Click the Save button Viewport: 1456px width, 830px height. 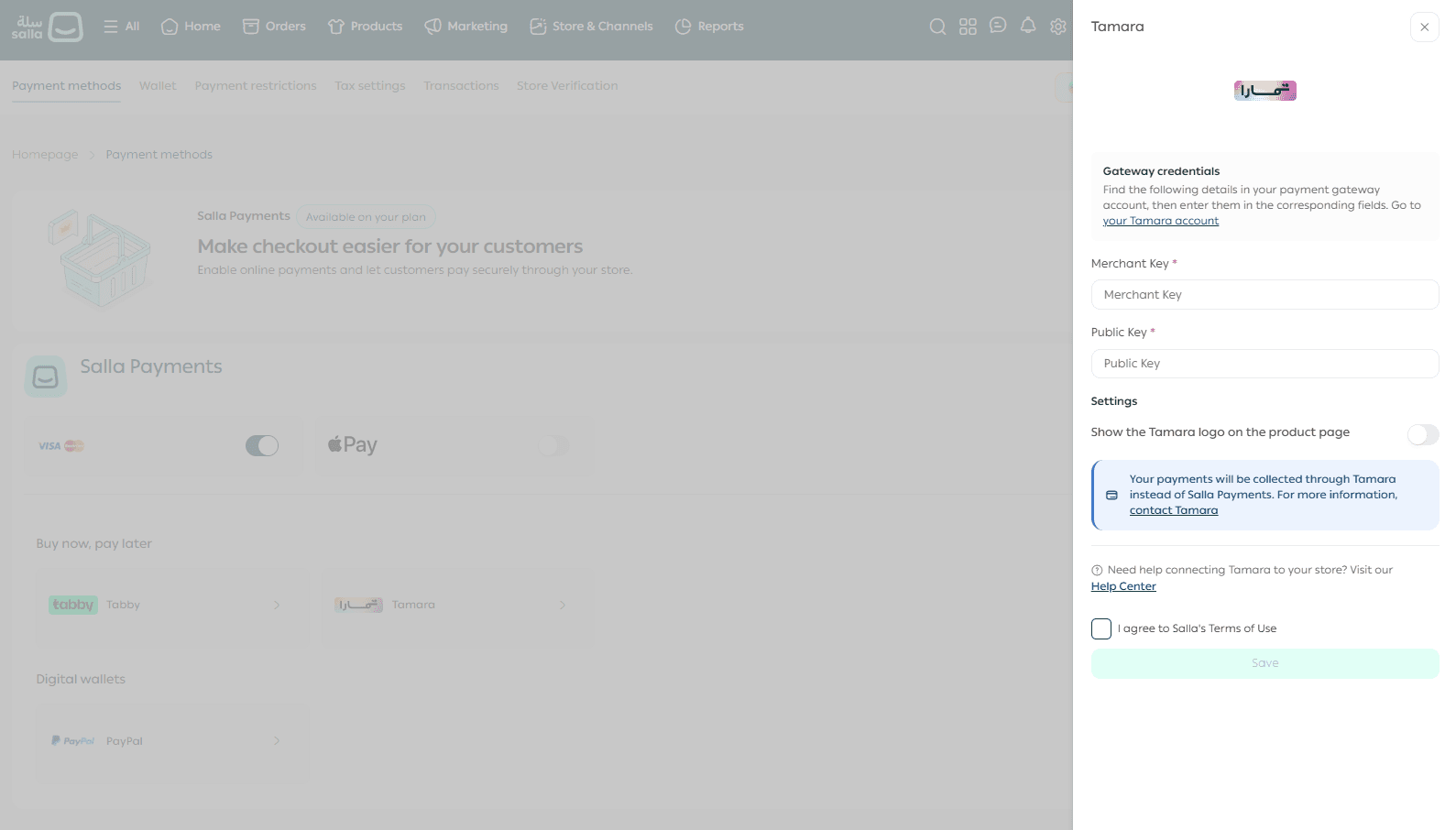click(x=1264, y=663)
